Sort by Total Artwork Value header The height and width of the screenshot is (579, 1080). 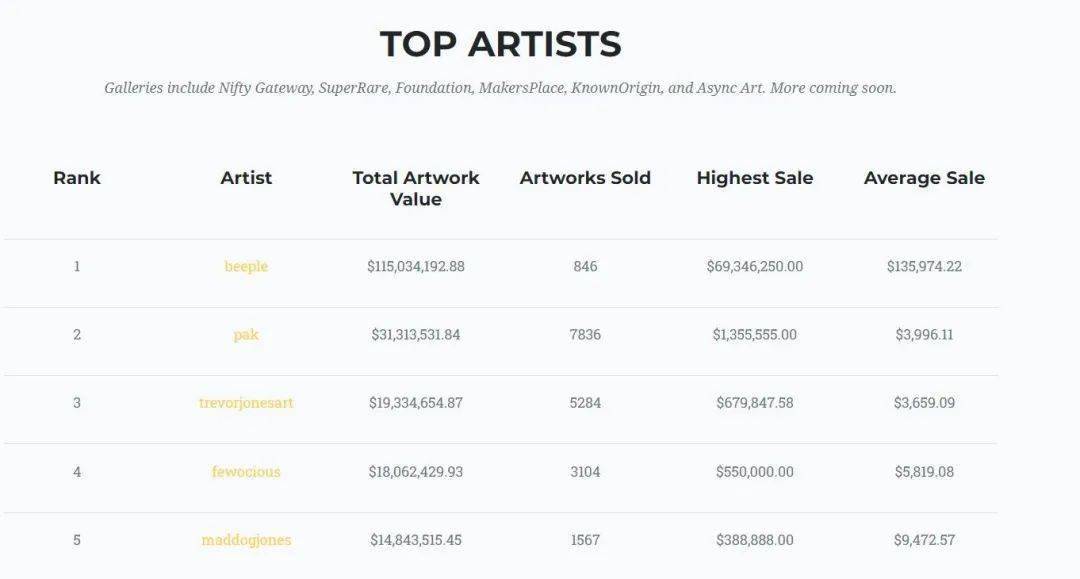pyautogui.click(x=416, y=188)
